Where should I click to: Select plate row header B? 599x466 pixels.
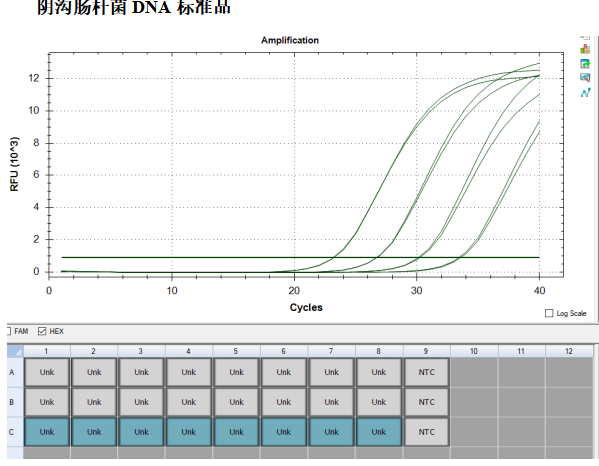pos(15,402)
